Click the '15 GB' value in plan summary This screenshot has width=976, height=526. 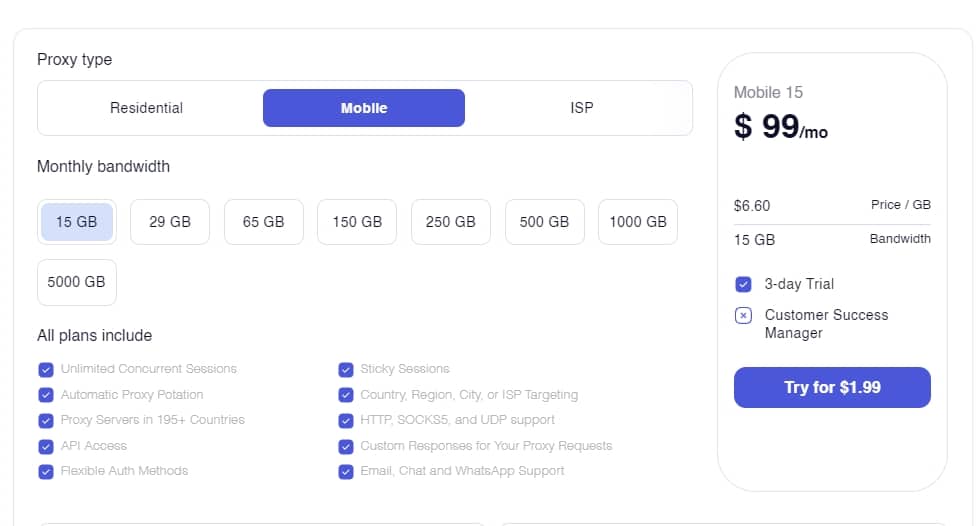pos(754,240)
